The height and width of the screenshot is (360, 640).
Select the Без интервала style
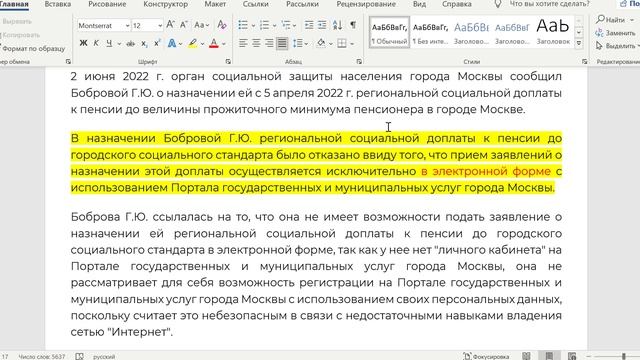coord(430,32)
